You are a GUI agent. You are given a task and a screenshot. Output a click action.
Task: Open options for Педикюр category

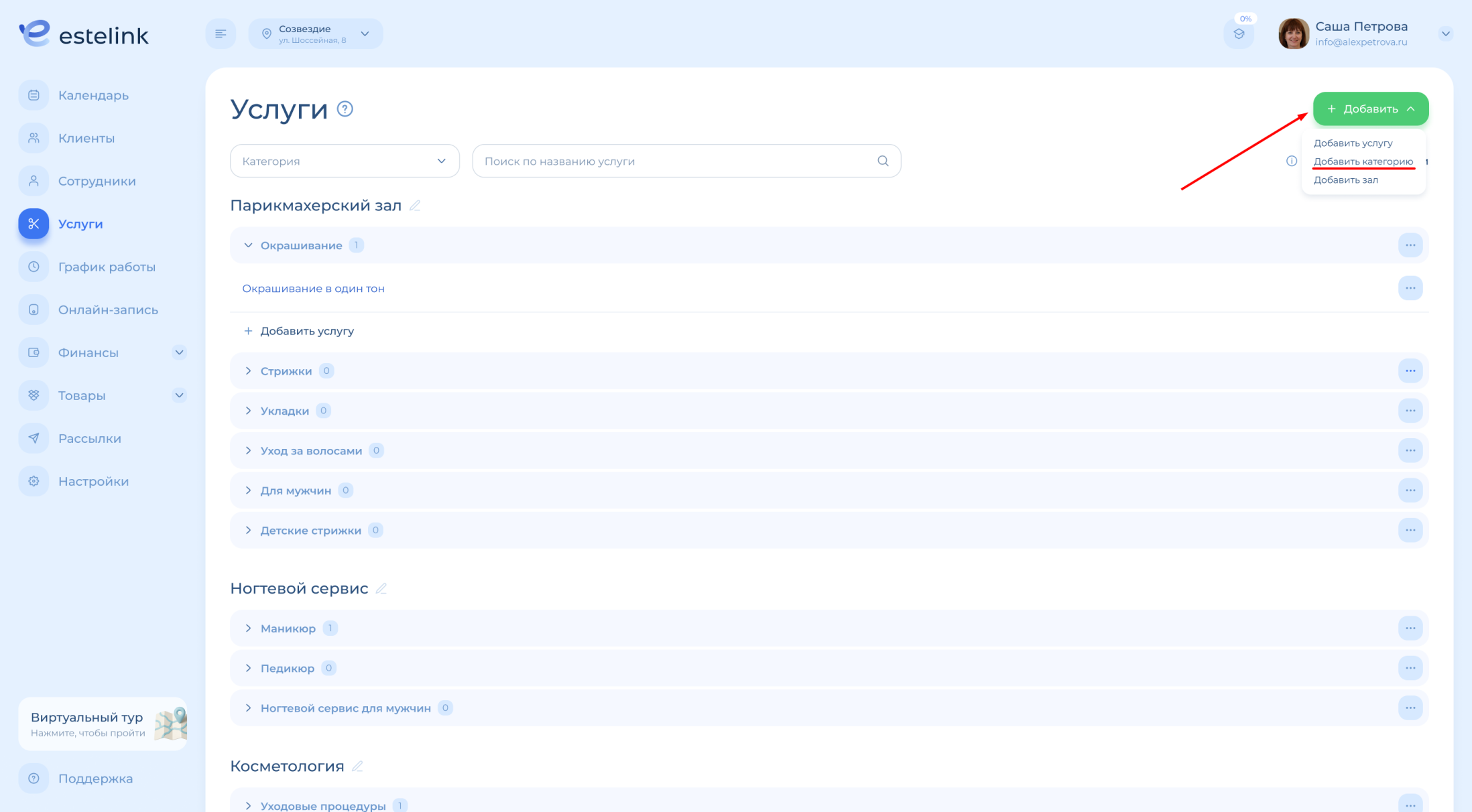[1410, 668]
